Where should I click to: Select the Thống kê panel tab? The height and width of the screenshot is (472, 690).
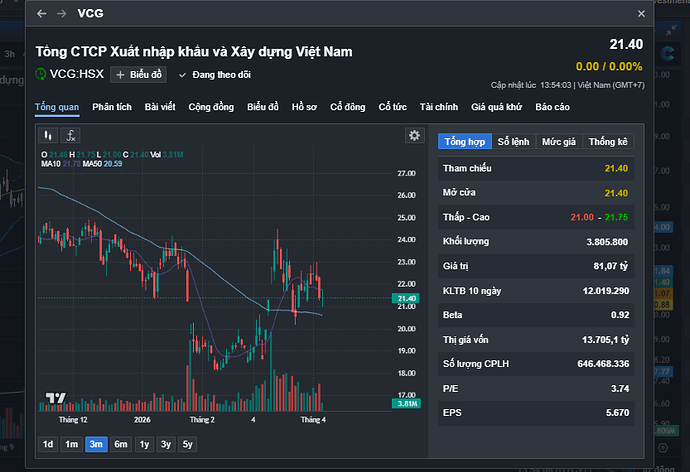coord(608,142)
